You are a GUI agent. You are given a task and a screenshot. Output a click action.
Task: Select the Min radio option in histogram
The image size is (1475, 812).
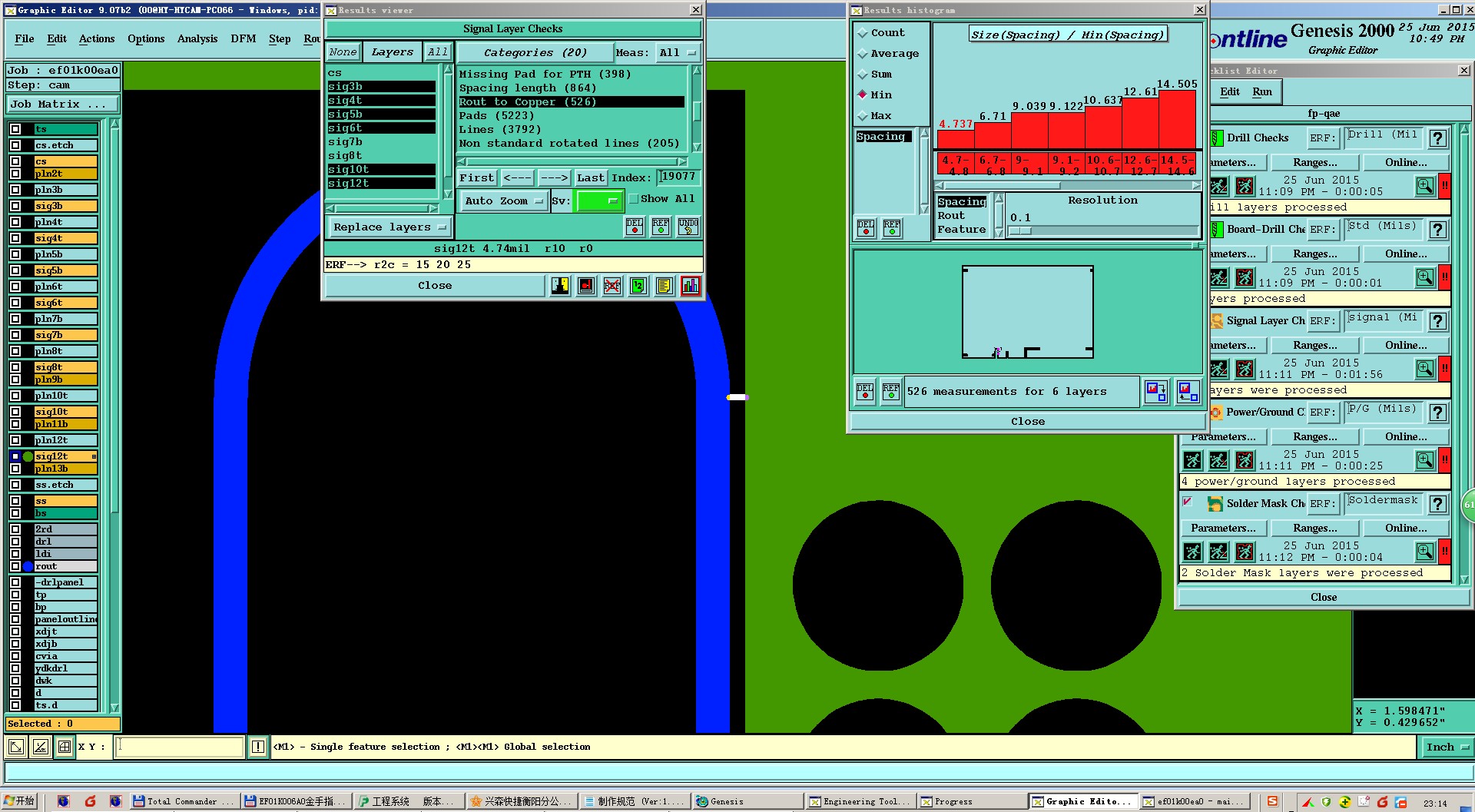[x=863, y=95]
